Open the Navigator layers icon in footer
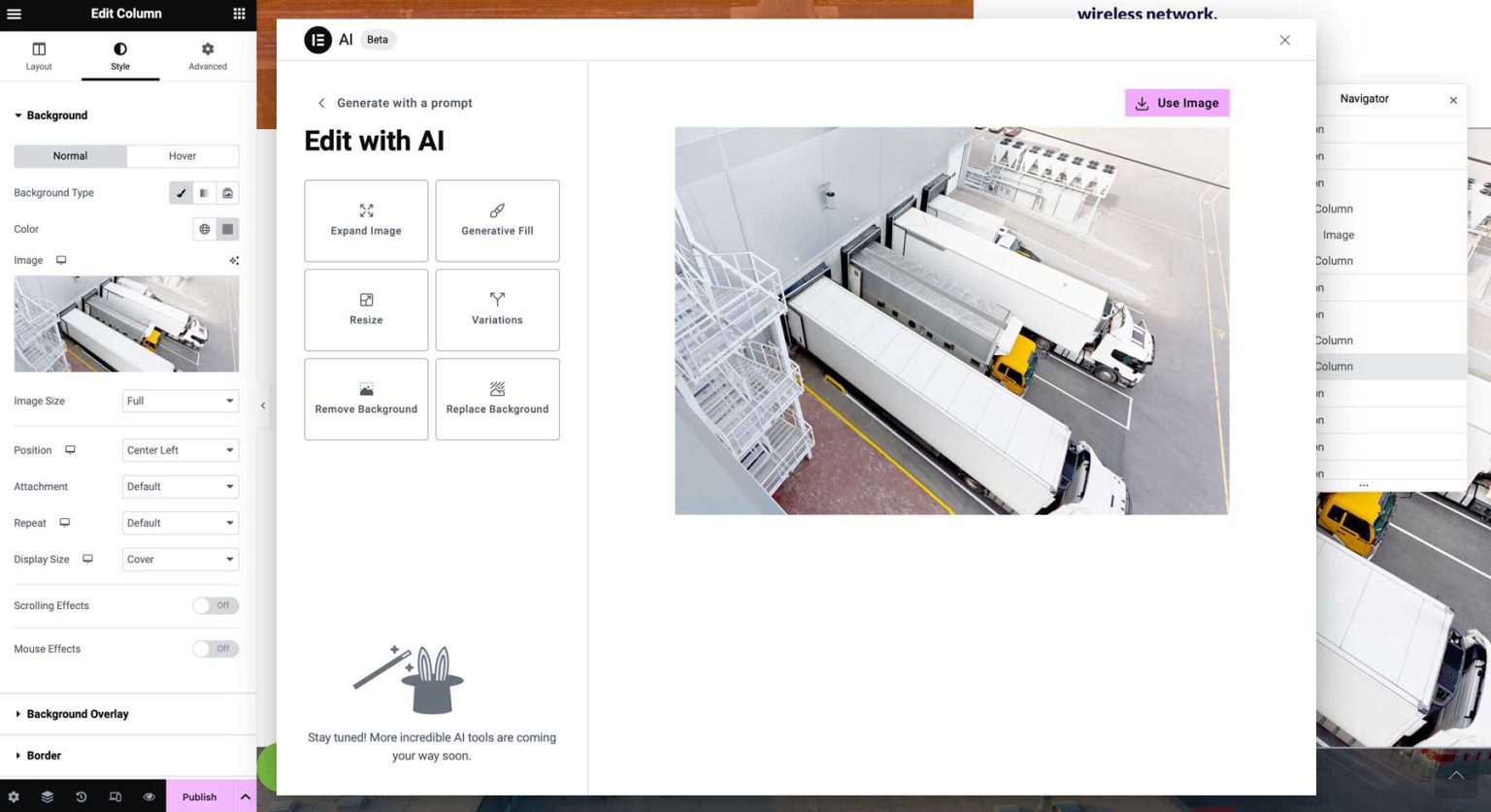 (x=49, y=796)
